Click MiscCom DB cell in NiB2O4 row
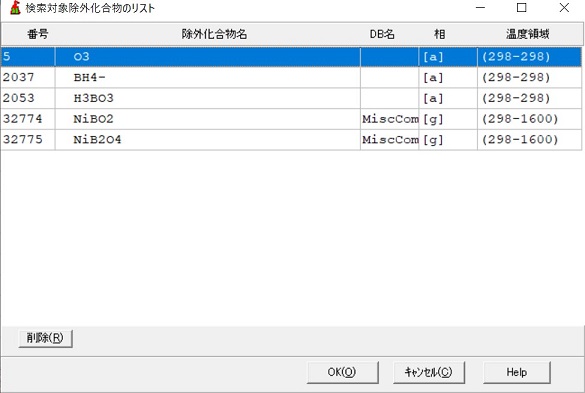This screenshot has width=585, height=393. [390, 140]
